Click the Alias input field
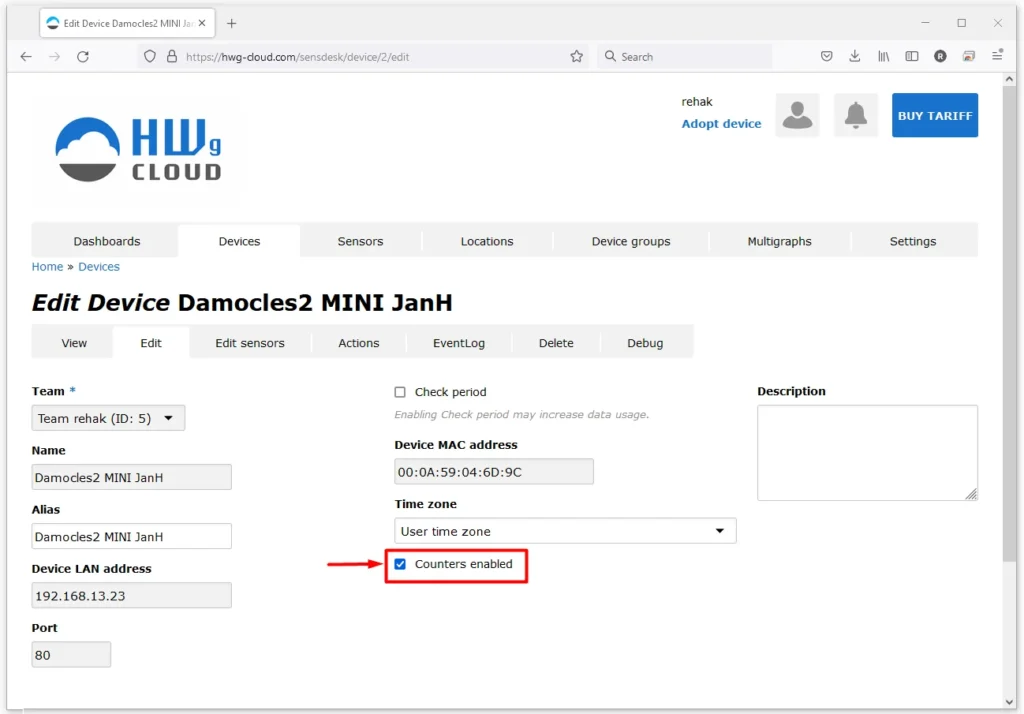1024x714 pixels. point(131,536)
